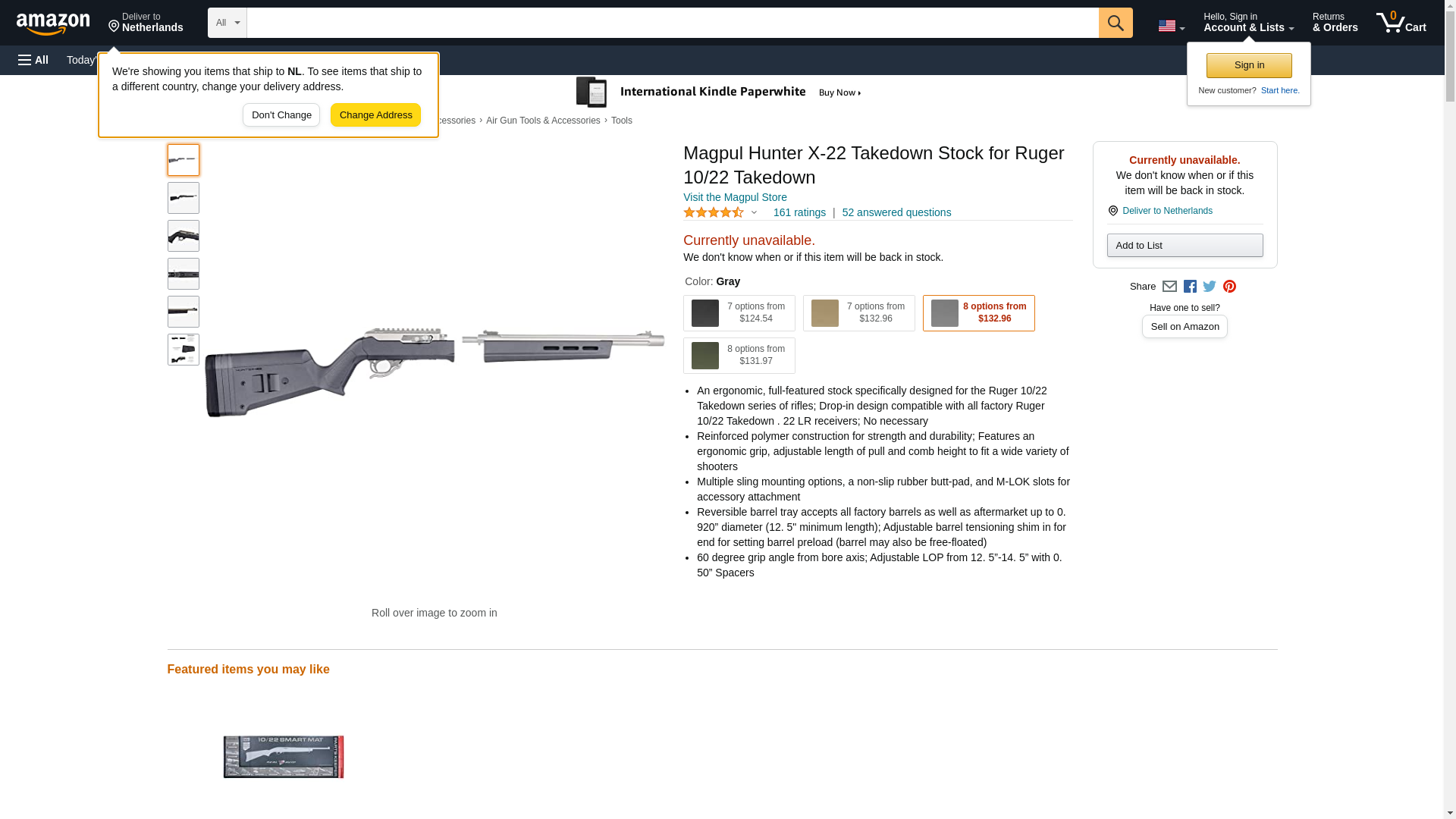Select the gray color option

[x=979, y=313]
